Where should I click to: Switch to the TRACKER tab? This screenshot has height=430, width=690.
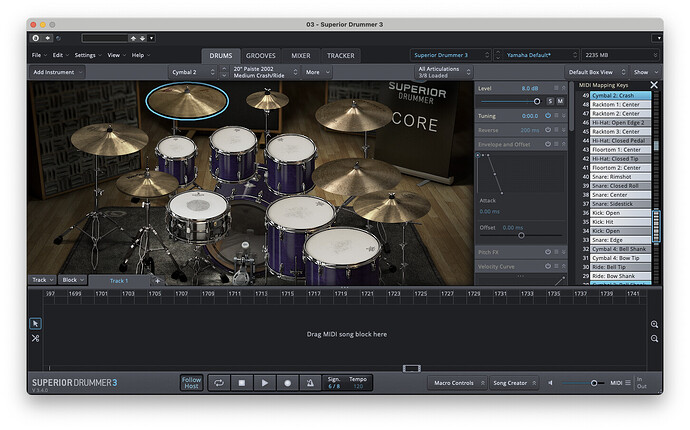point(341,56)
